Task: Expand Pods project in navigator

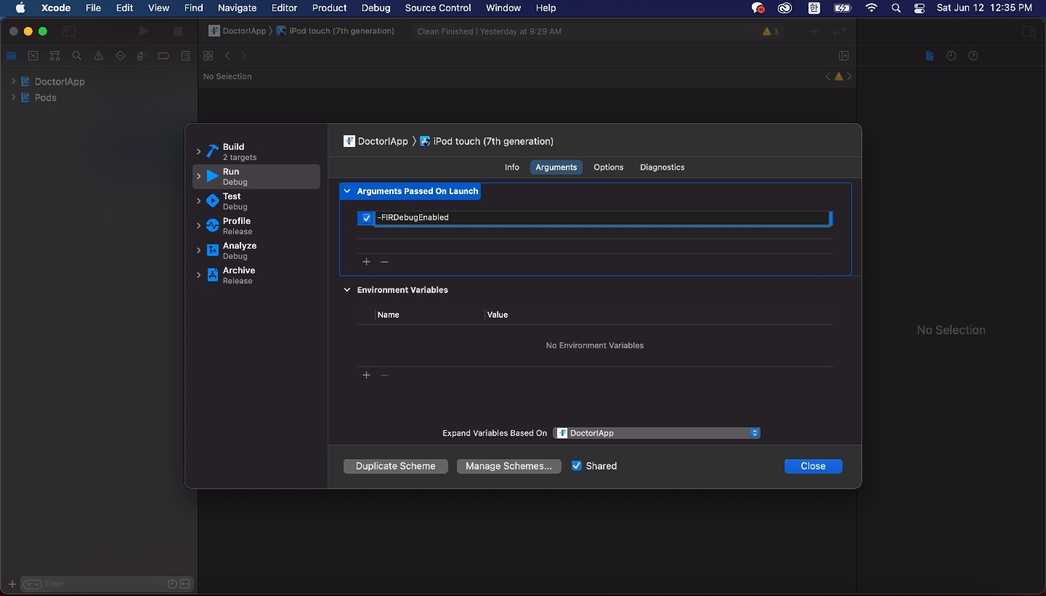Action: tap(13, 97)
